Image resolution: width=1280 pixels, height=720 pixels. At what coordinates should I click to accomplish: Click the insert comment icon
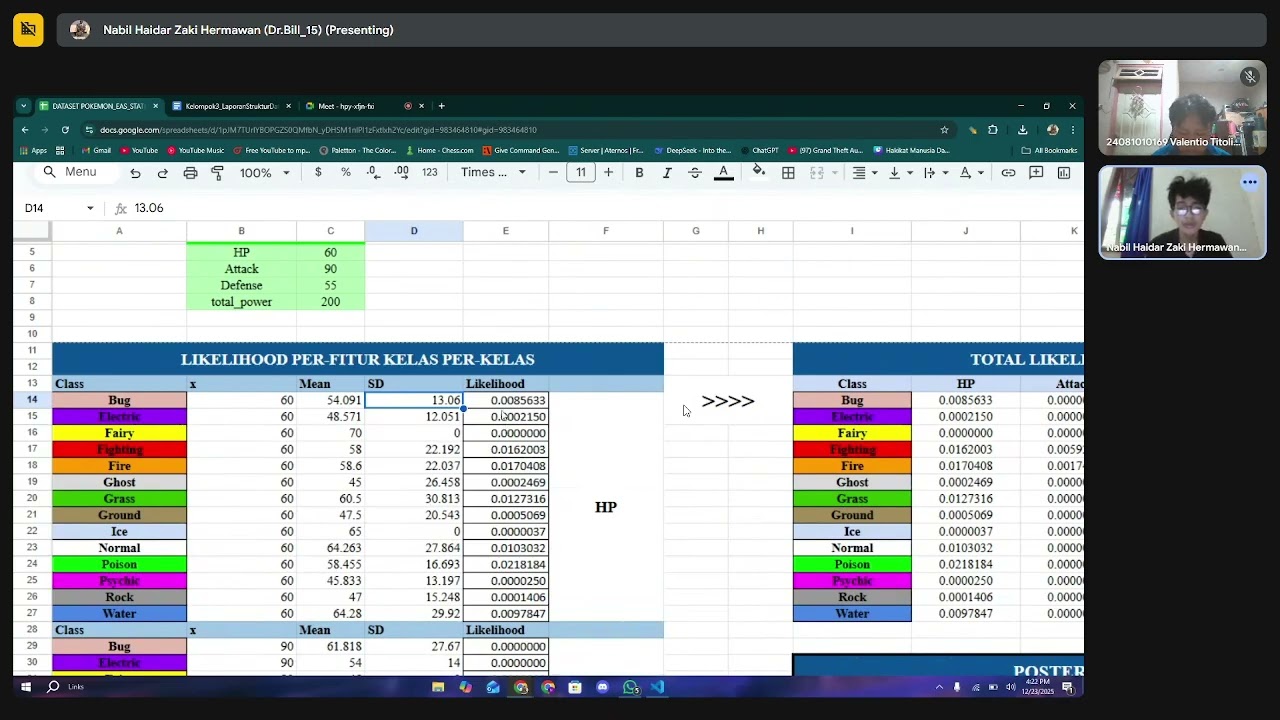[1036, 173]
